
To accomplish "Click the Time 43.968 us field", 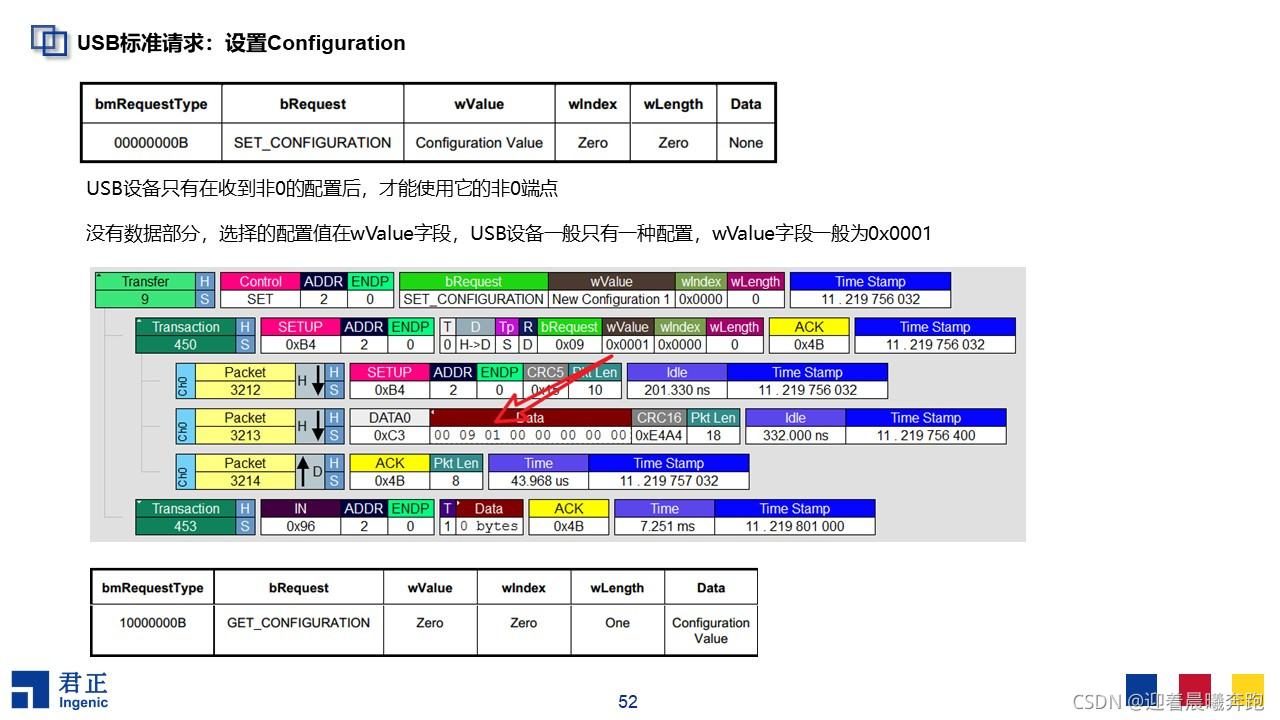I will point(538,472).
